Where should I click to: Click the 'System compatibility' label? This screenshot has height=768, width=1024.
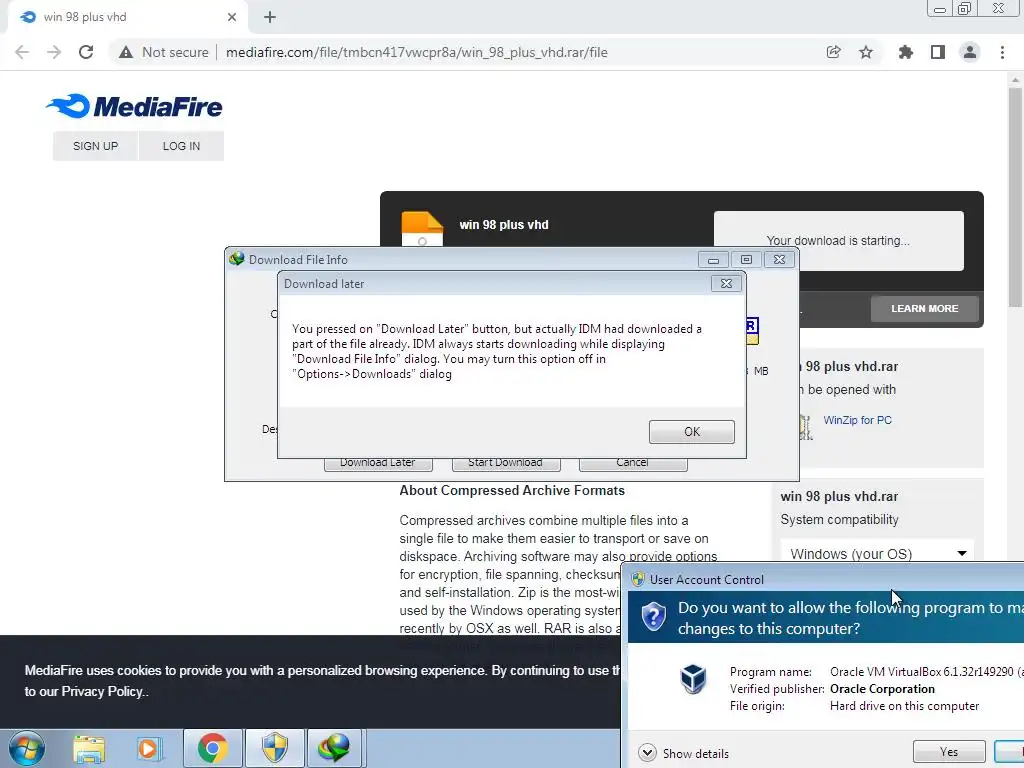pos(839,519)
